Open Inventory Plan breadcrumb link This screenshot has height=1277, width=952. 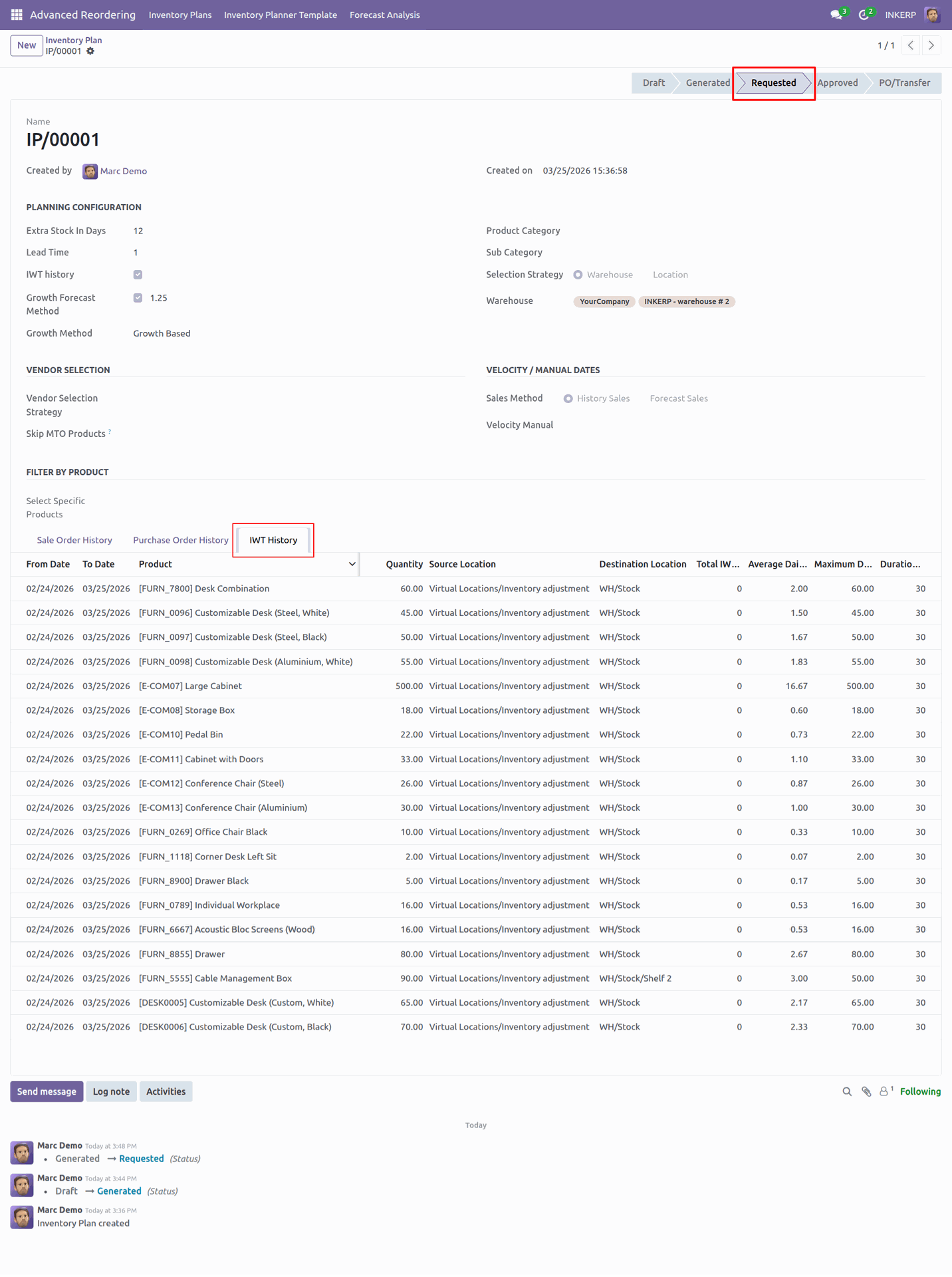click(x=74, y=40)
